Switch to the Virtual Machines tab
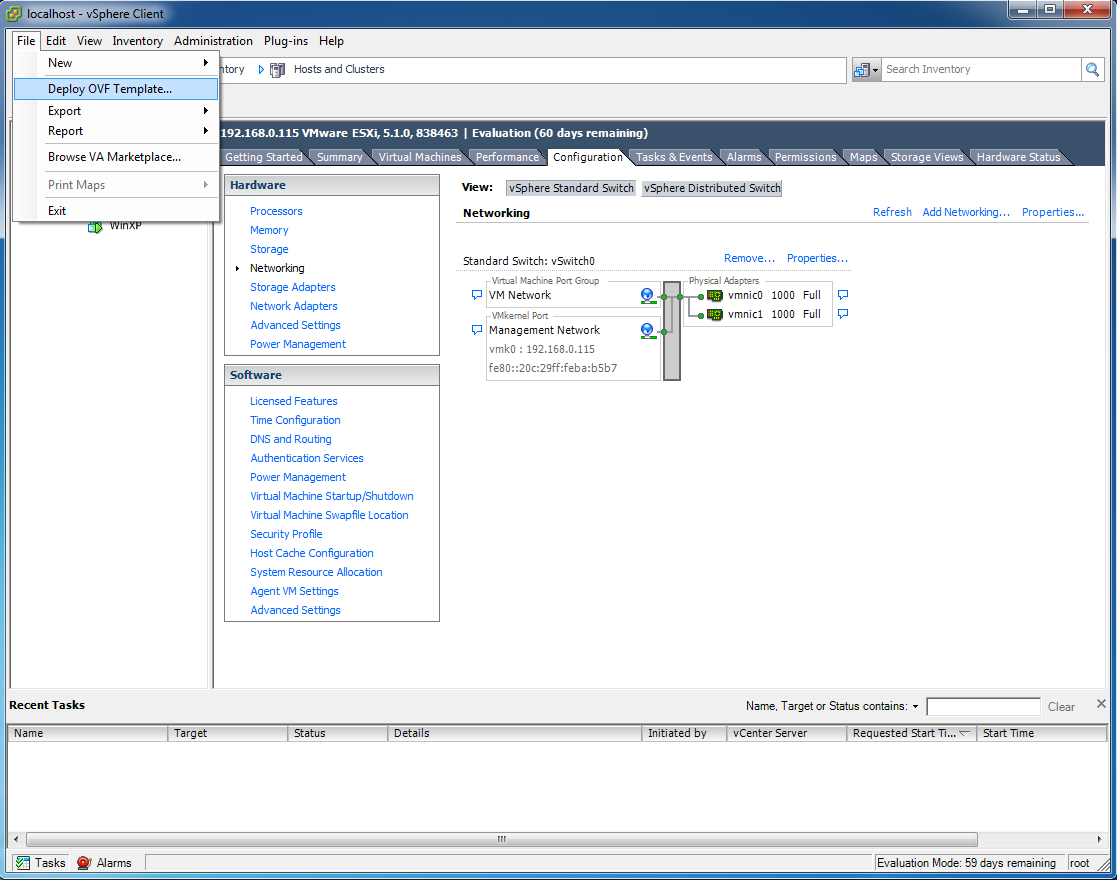Image resolution: width=1117 pixels, height=880 pixels. point(420,157)
